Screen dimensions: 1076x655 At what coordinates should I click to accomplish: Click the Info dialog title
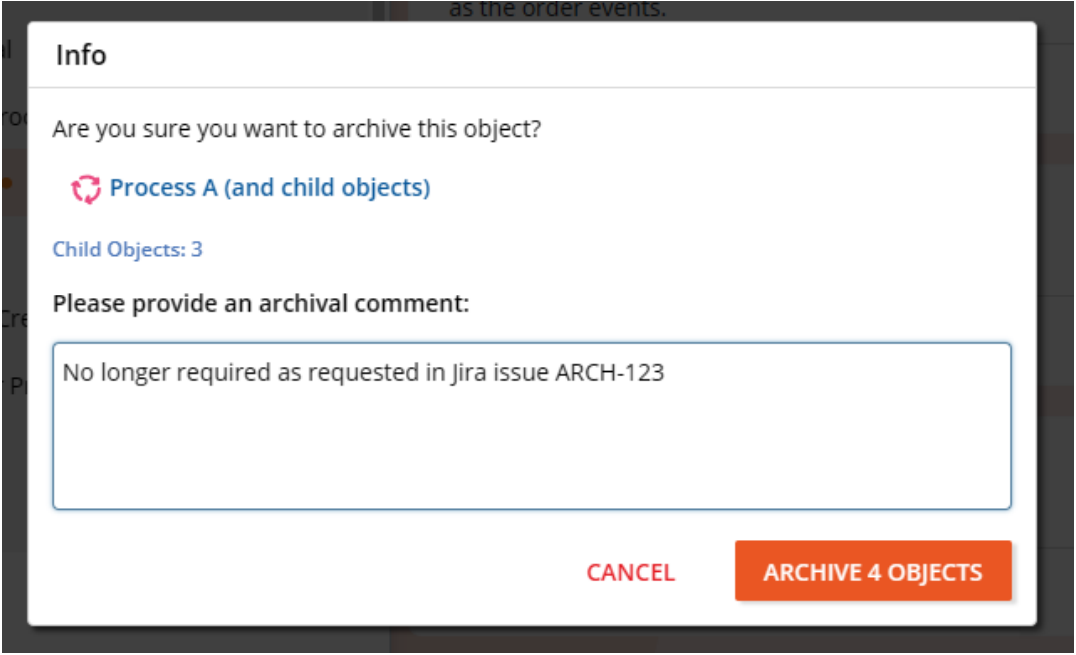81,54
